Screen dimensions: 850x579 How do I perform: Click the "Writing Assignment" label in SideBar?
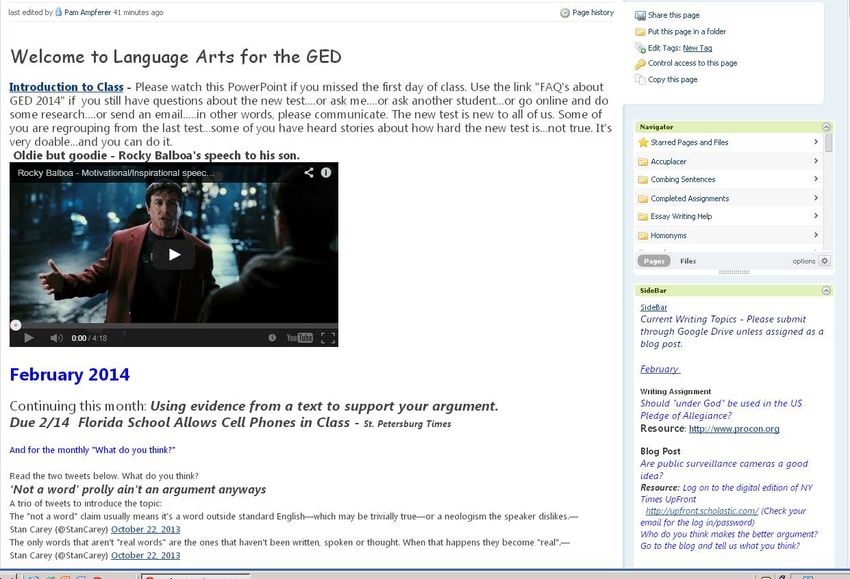pos(675,391)
